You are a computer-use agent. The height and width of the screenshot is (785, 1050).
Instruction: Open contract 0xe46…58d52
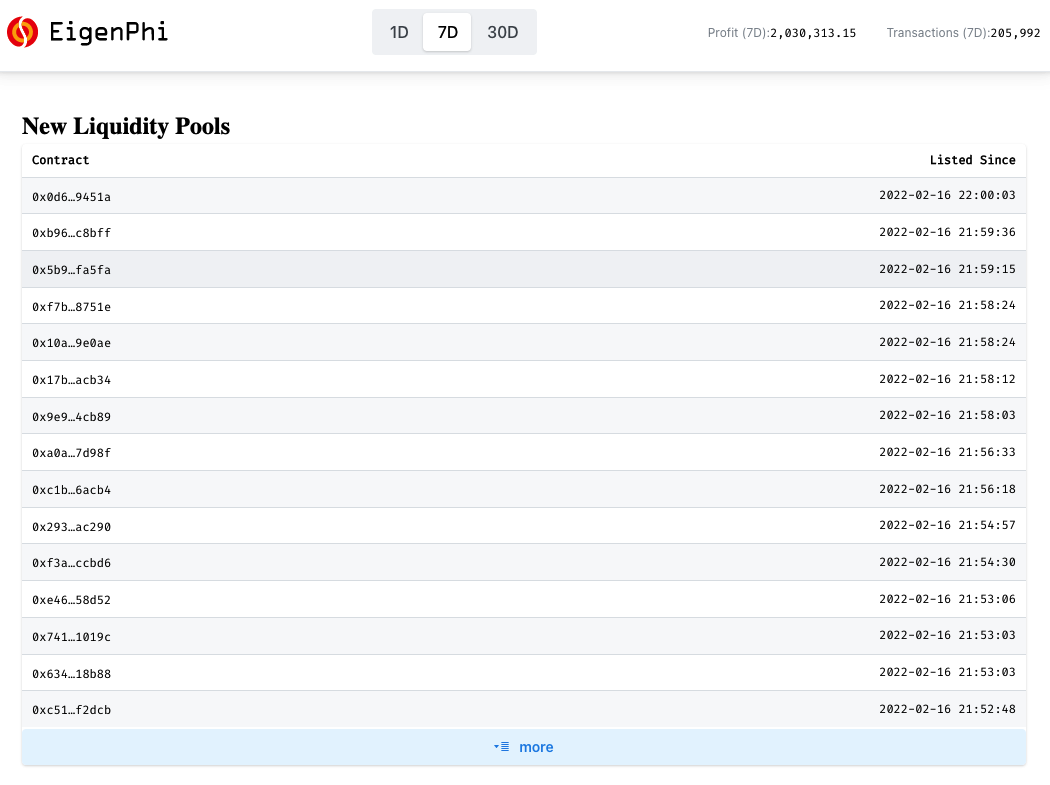(72, 599)
